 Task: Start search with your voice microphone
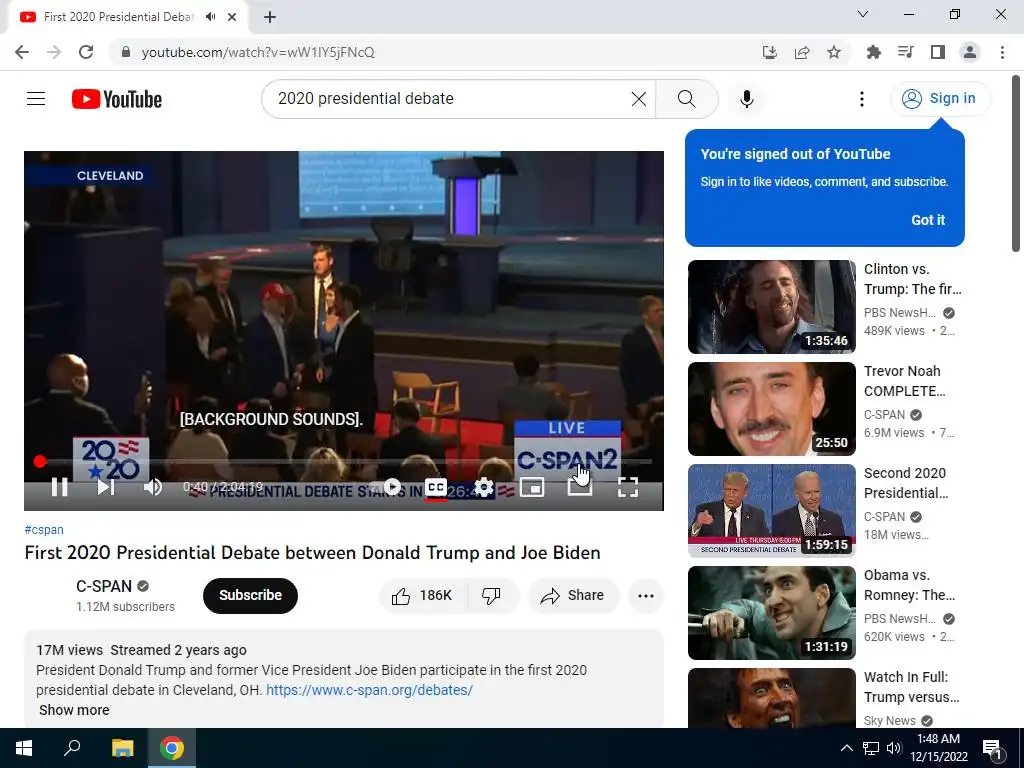747,99
